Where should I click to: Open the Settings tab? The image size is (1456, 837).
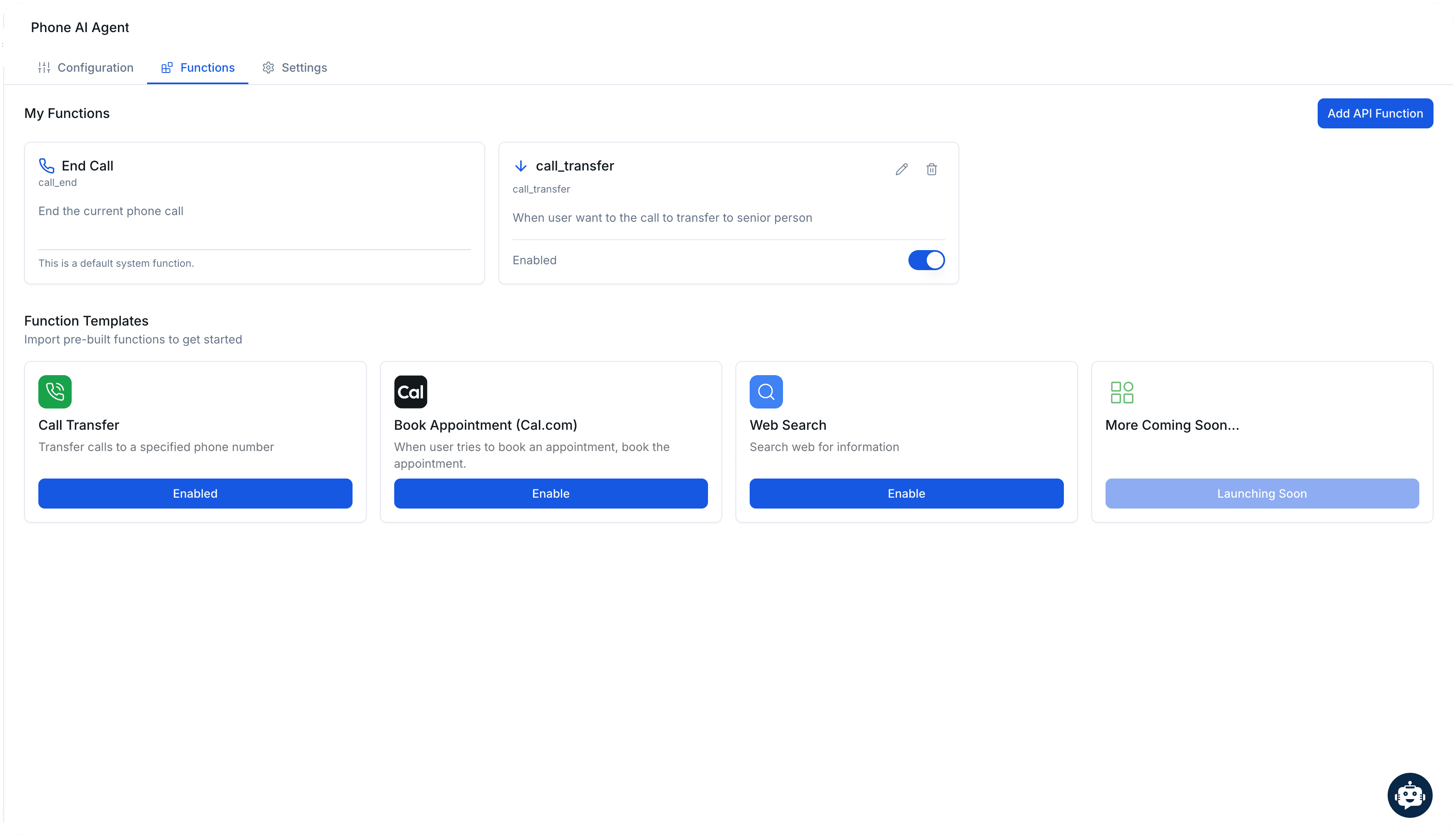[295, 68]
